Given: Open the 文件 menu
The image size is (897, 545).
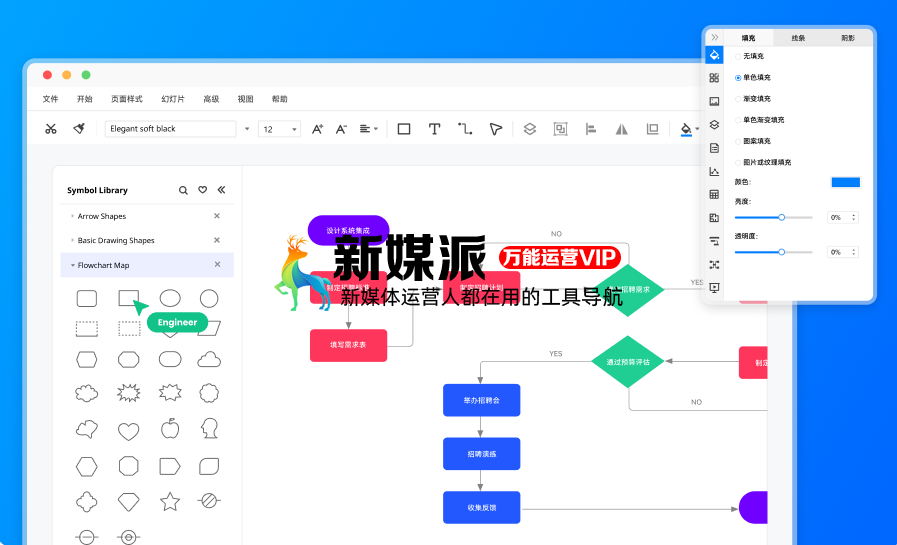Looking at the screenshot, I should pos(50,99).
